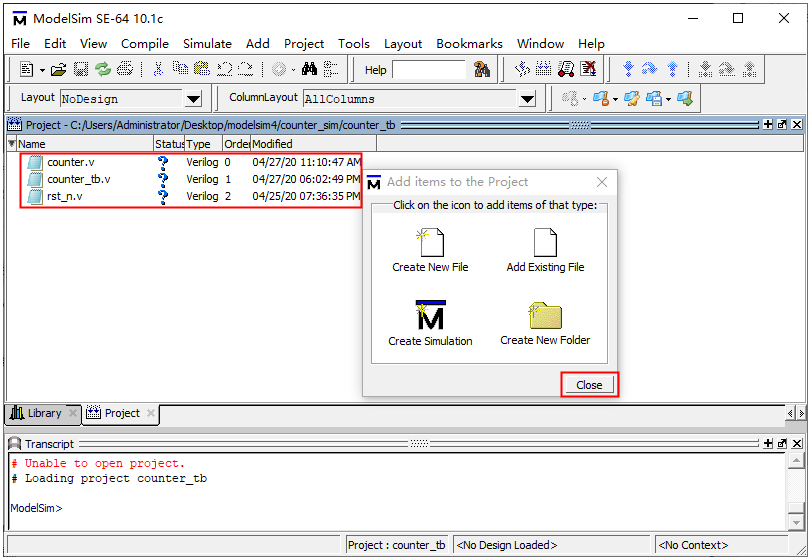Click the green Reload icon in toolbar
The height and width of the screenshot is (560, 811).
[x=103, y=70]
